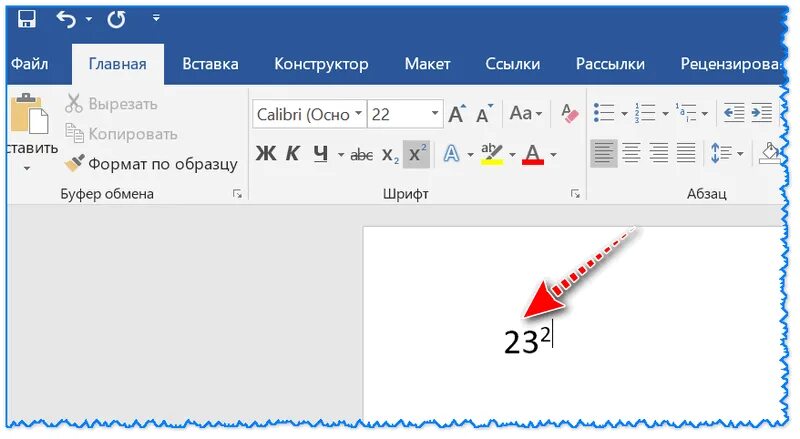Open the Ссылки ribbon tab
This screenshot has height=439, width=800.
(x=512, y=64)
